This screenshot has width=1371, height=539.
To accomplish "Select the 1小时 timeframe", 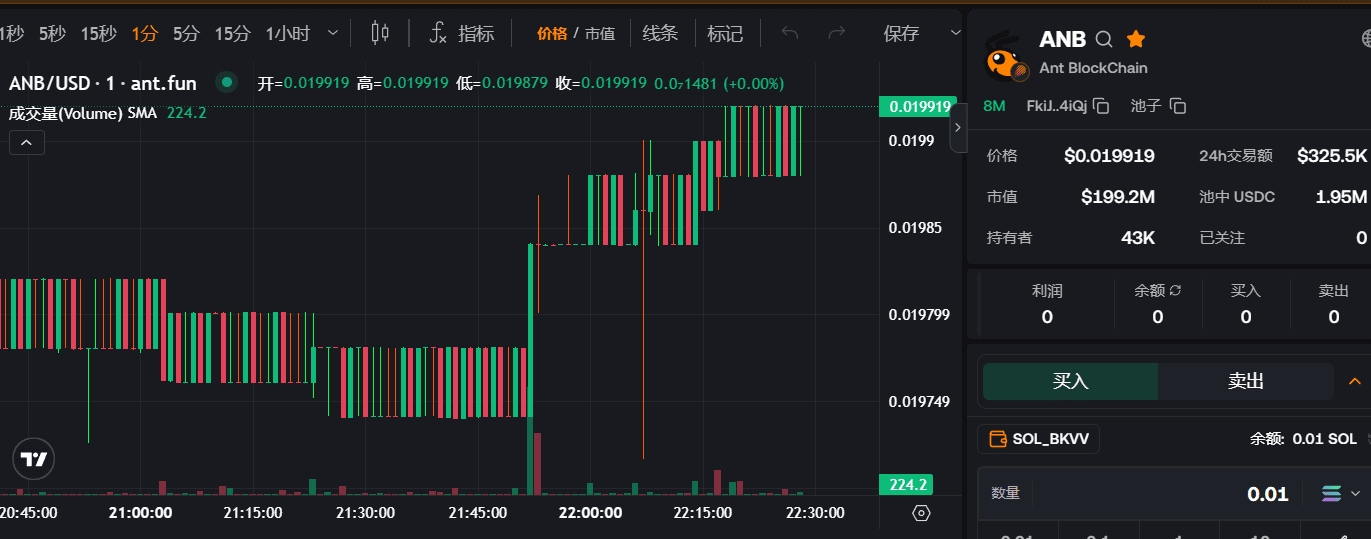I will point(288,33).
